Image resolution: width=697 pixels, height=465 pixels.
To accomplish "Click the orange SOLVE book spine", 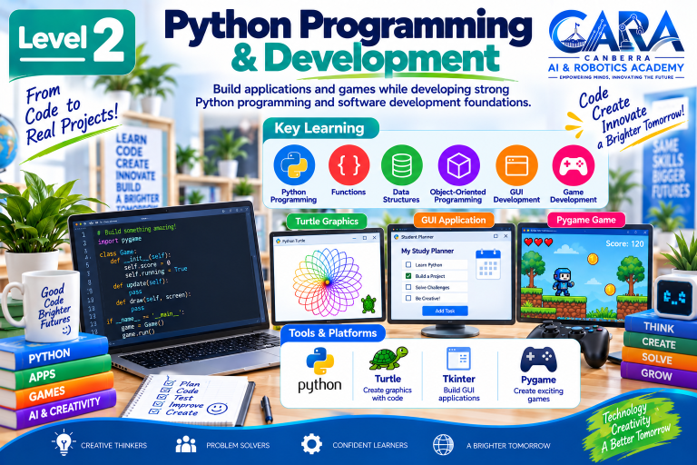I will pos(659,358).
